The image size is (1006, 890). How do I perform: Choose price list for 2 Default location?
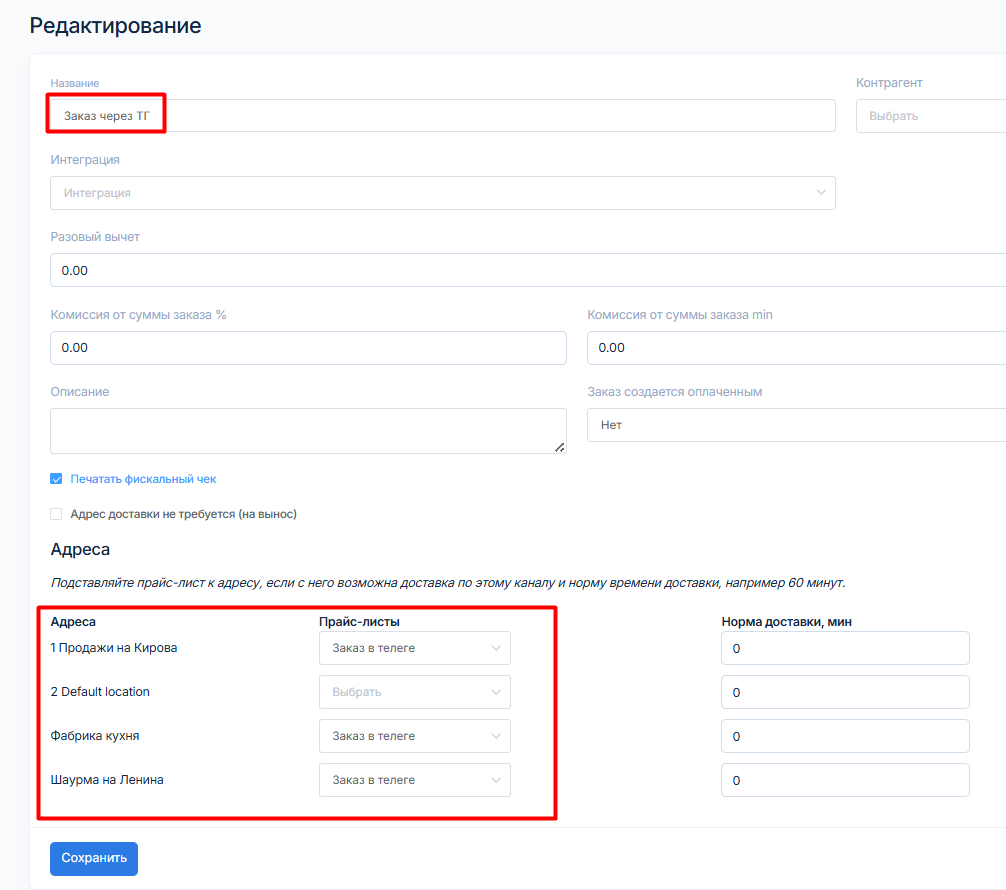click(x=414, y=692)
